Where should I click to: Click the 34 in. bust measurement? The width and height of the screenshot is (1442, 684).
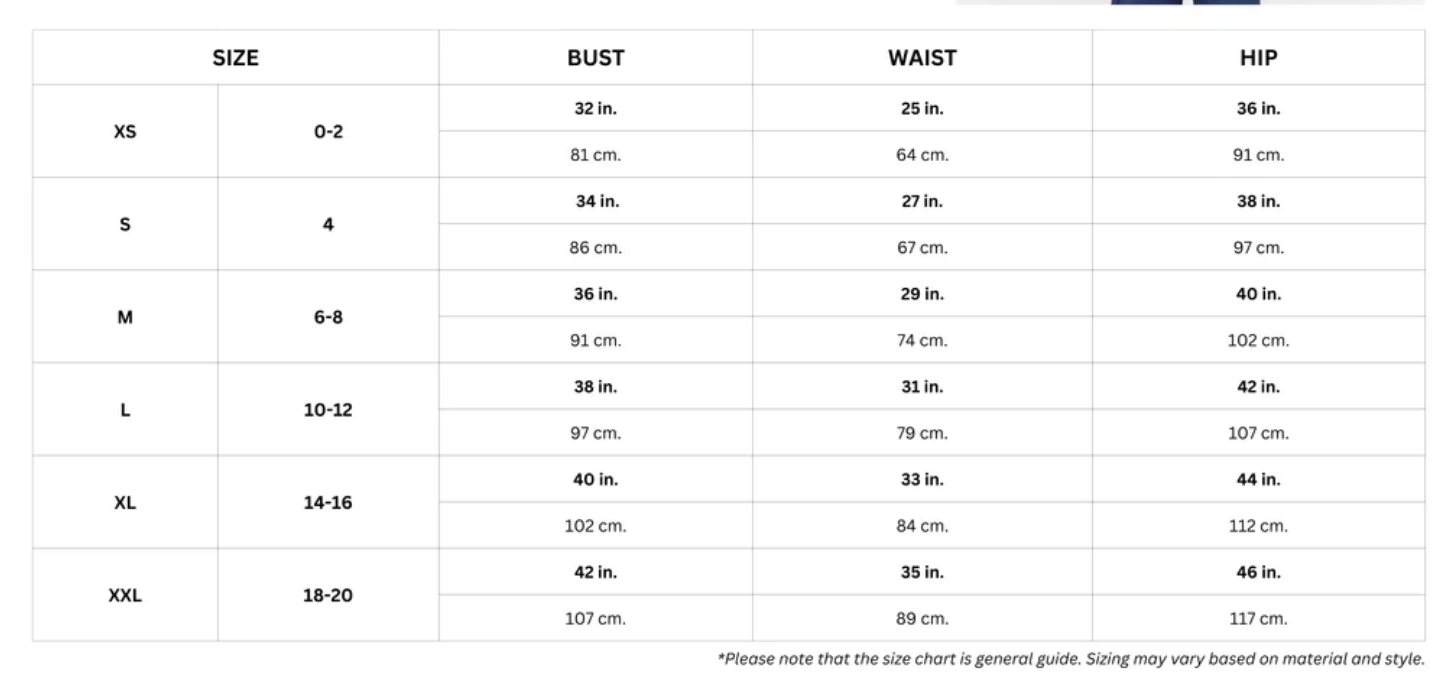point(595,201)
